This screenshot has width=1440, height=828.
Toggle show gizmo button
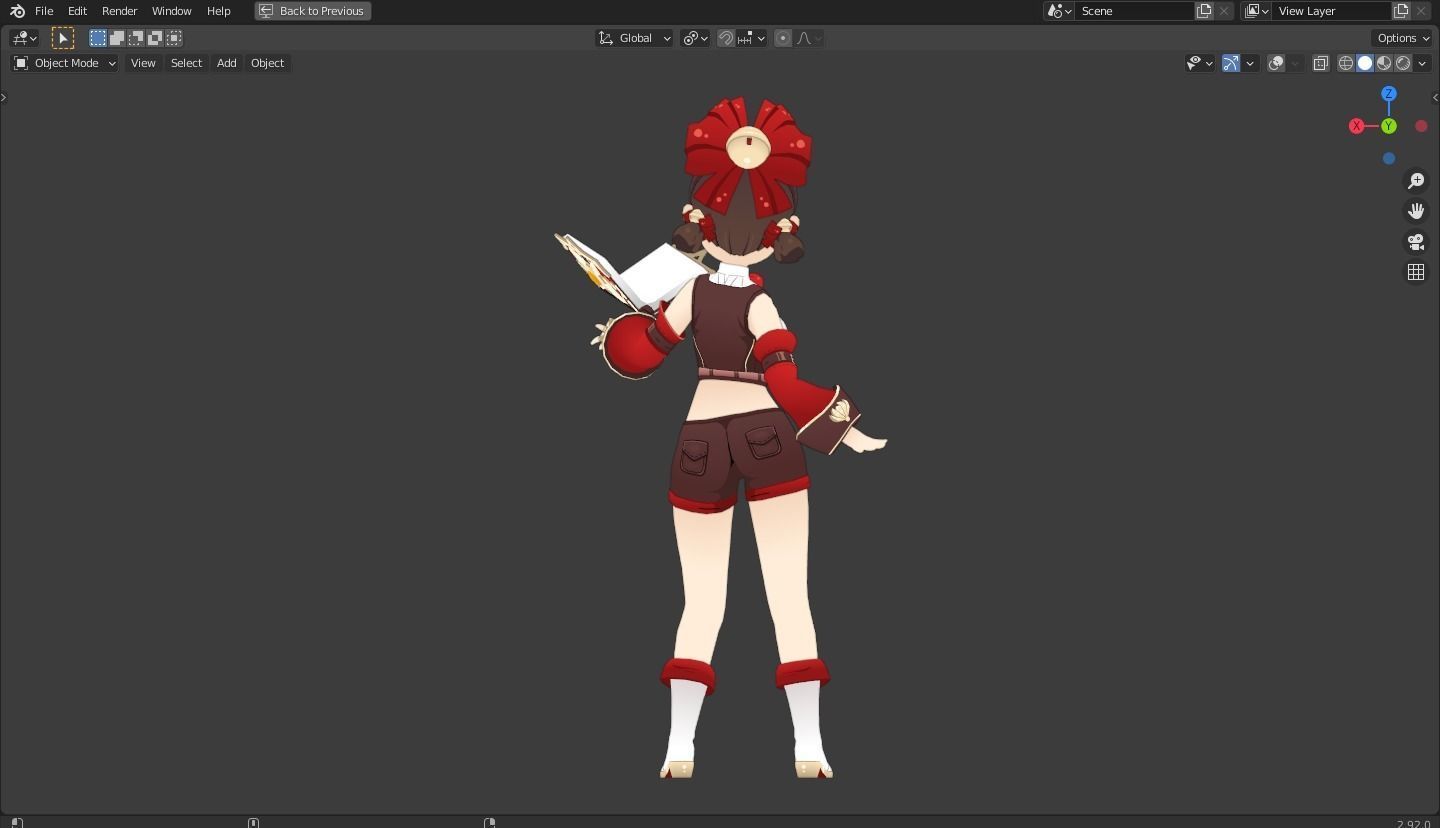click(x=1231, y=63)
